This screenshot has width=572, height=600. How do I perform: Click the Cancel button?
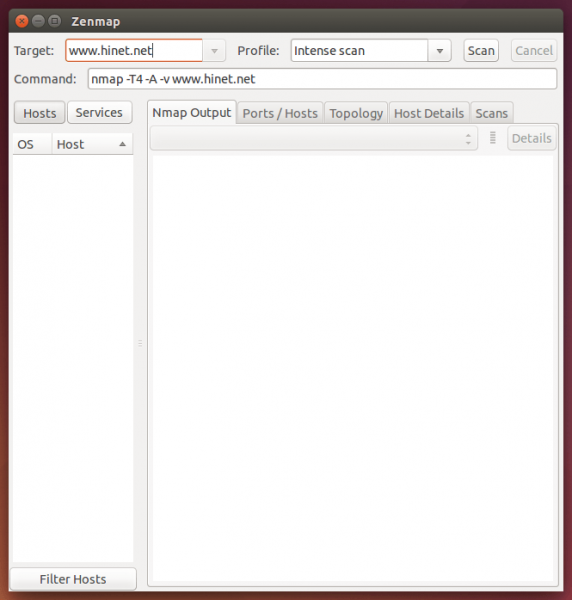click(x=534, y=51)
